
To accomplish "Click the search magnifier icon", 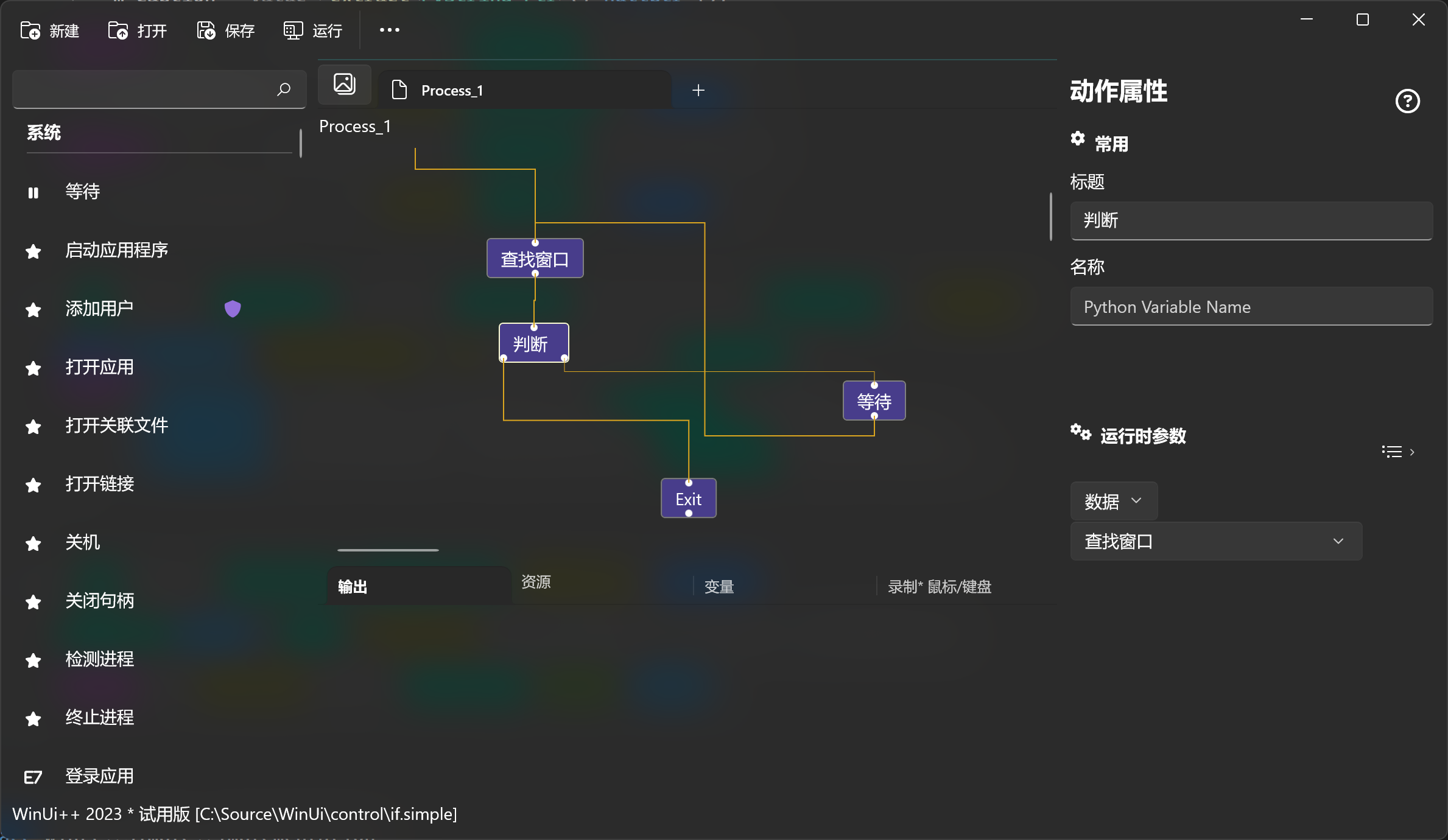I will 284,90.
